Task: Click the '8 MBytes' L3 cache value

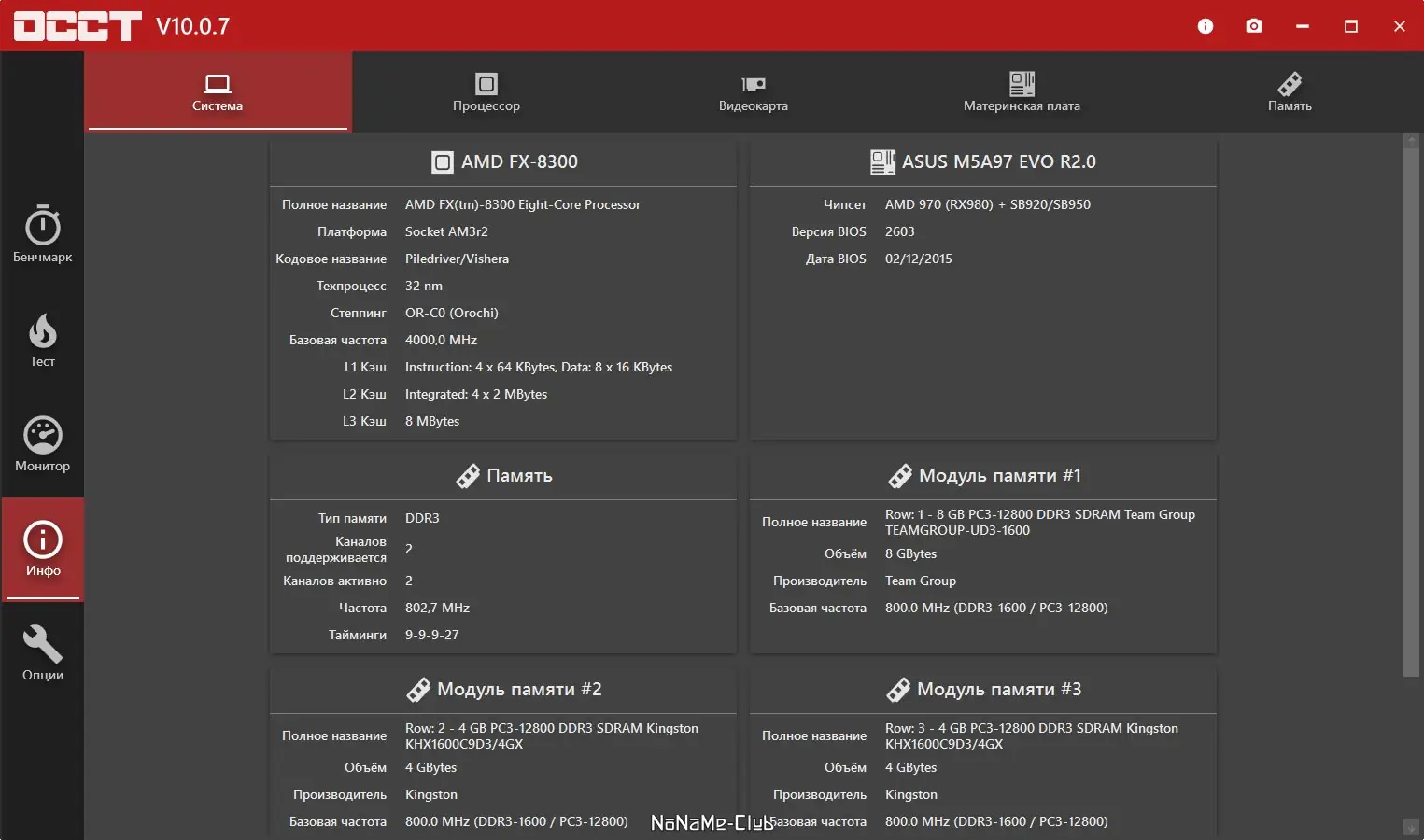Action: pyautogui.click(x=432, y=422)
